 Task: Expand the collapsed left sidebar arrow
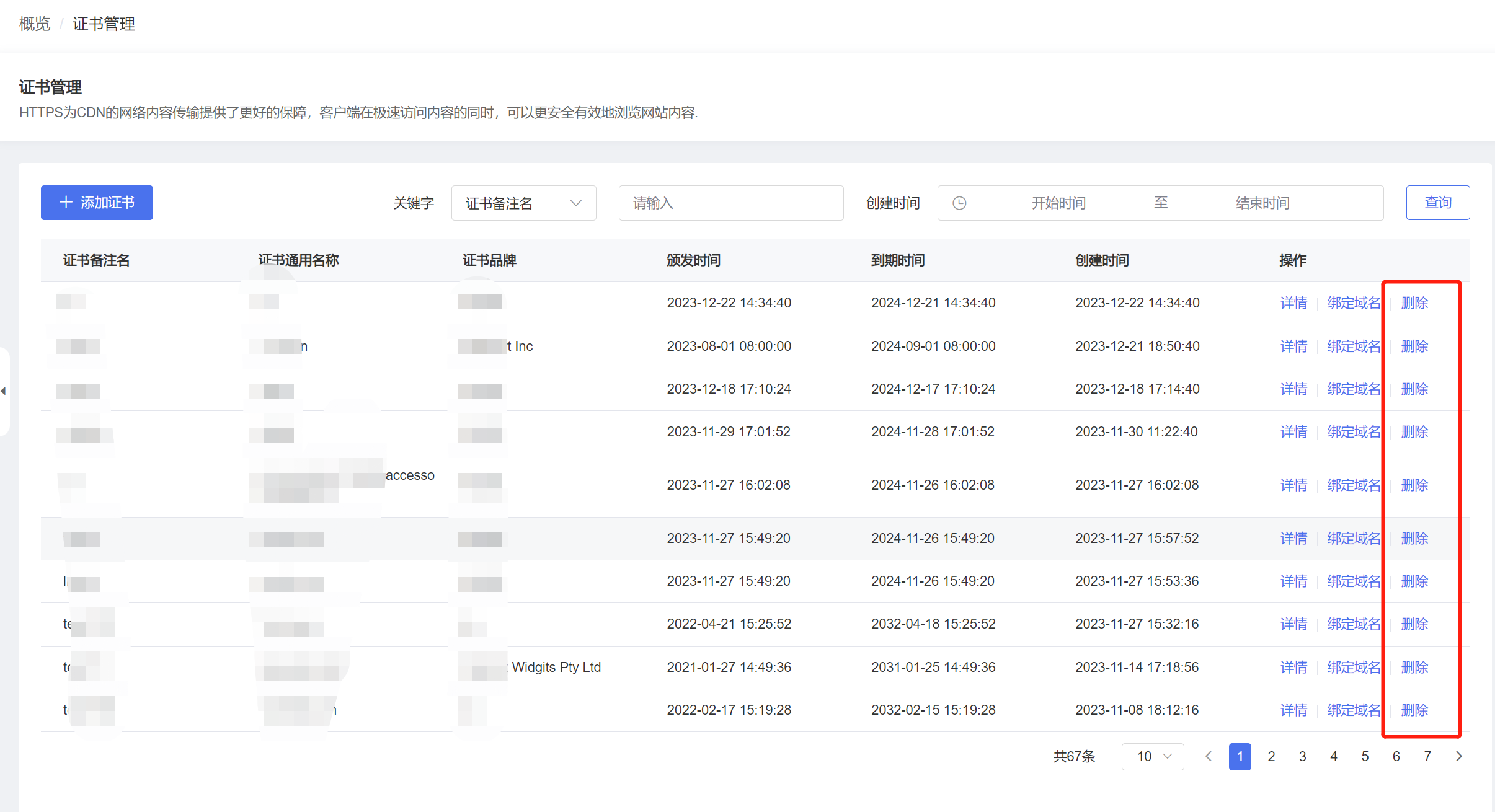pyautogui.click(x=4, y=391)
